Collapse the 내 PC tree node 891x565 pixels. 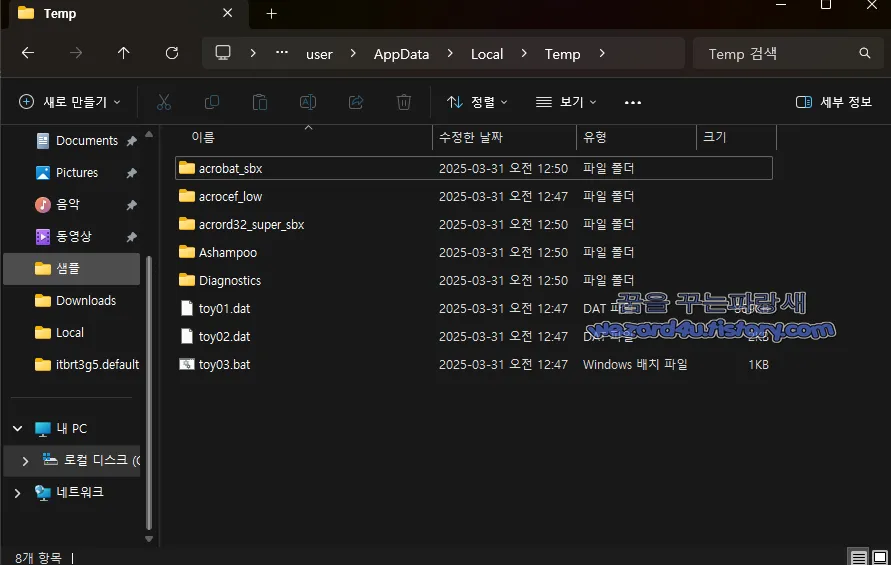click(18, 428)
